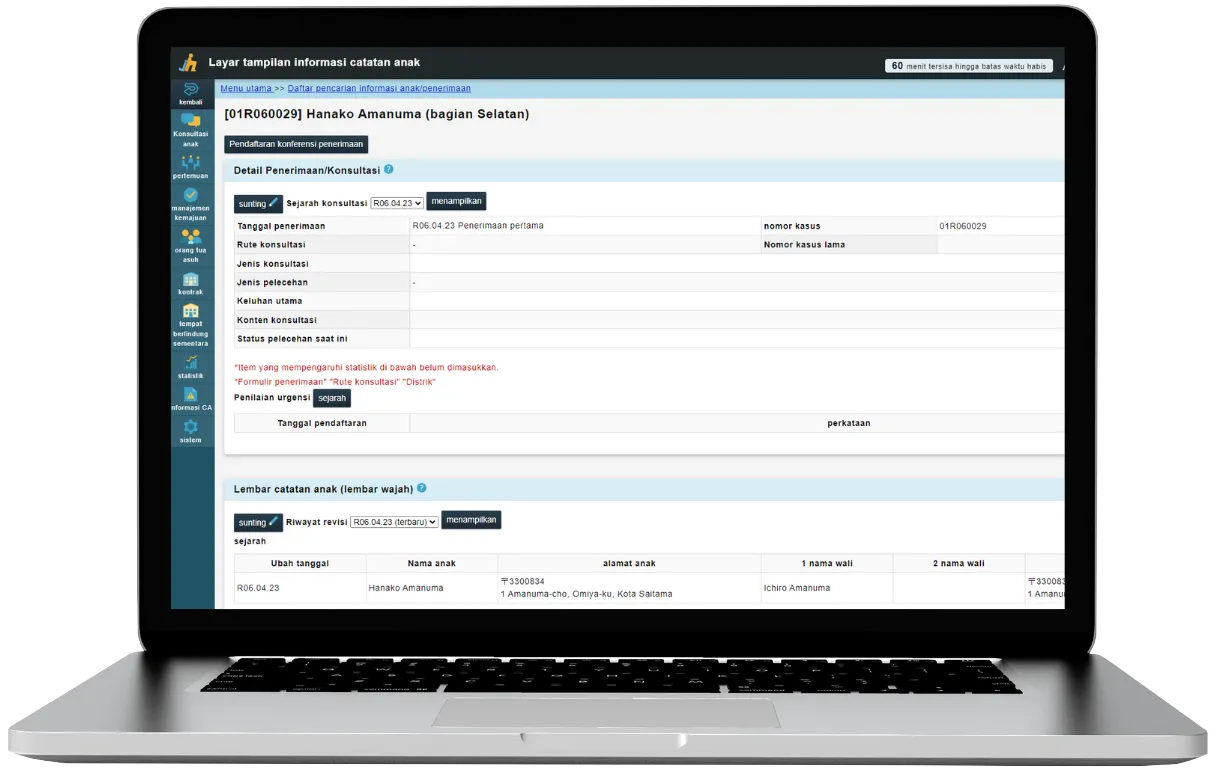Open orang tua asuh sidebar icon

pos(190,237)
